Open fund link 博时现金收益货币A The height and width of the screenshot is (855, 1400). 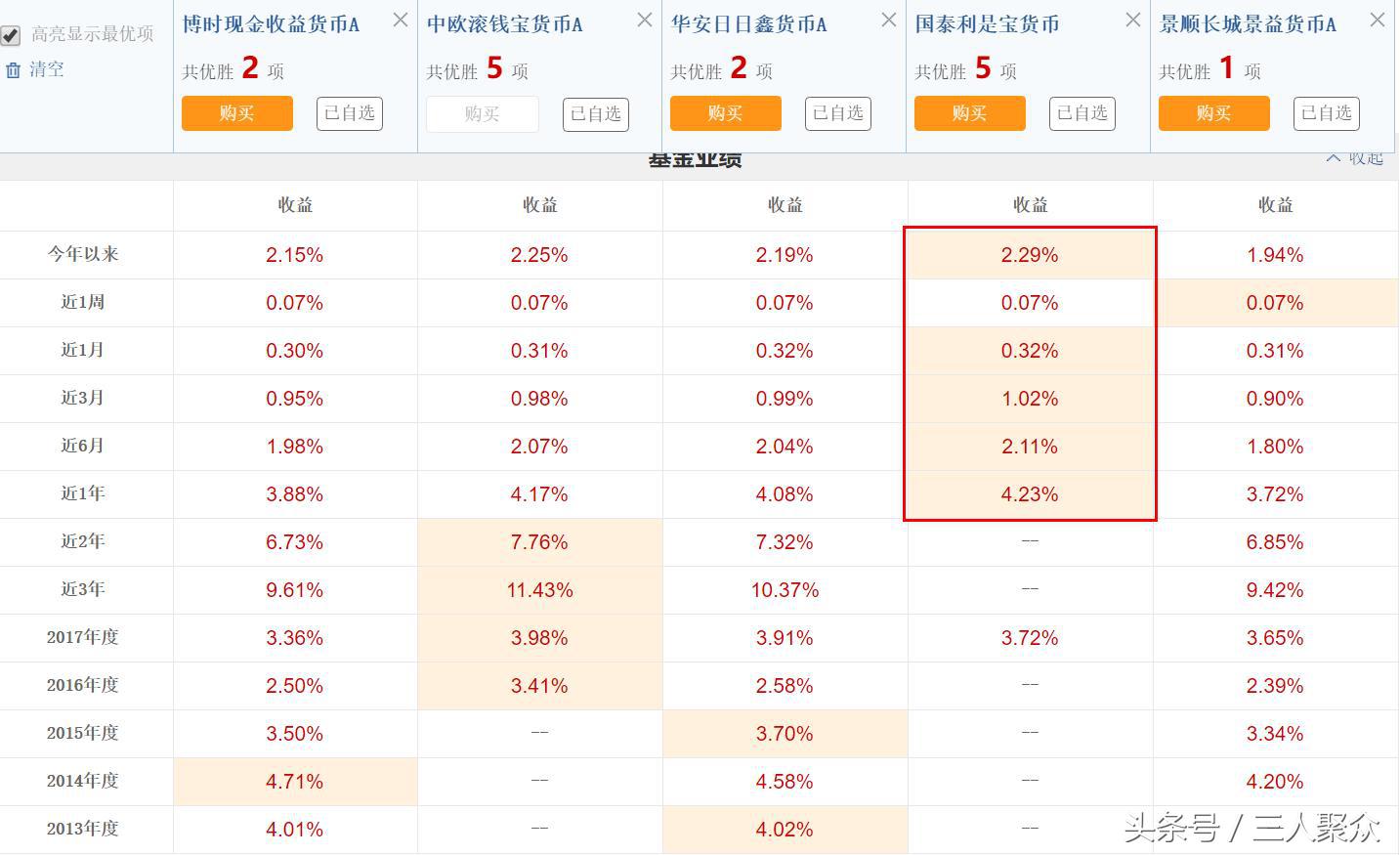pos(271,24)
